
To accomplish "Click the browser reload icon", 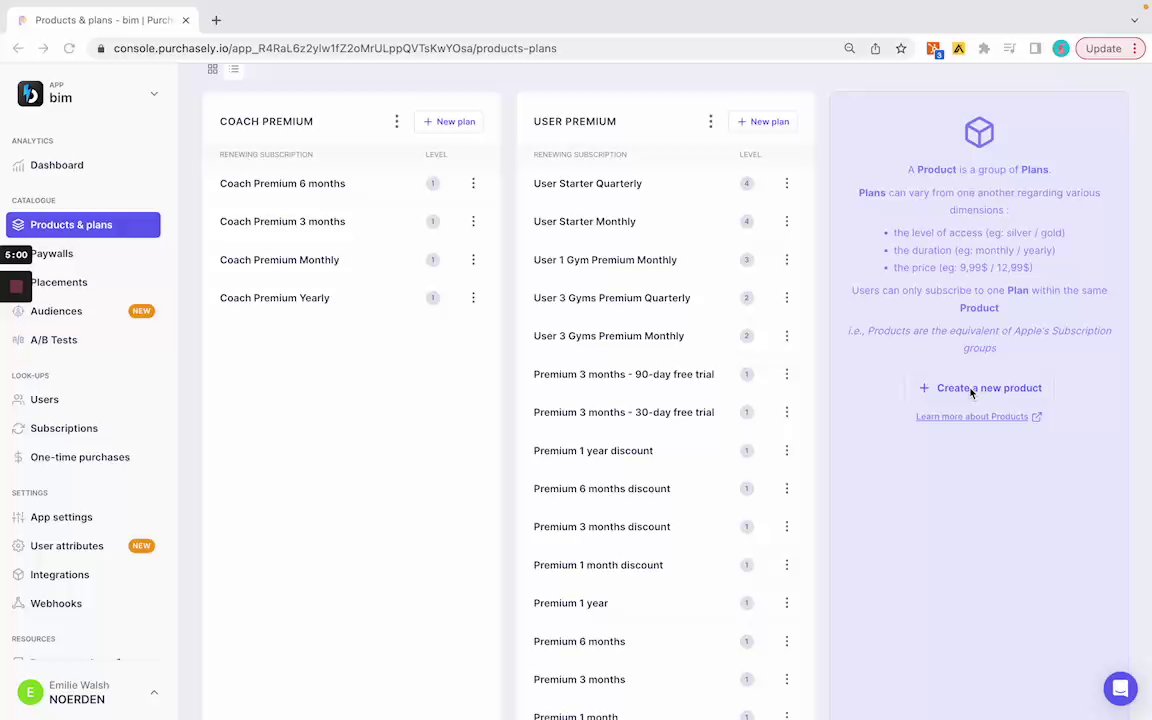I will tap(69, 48).
